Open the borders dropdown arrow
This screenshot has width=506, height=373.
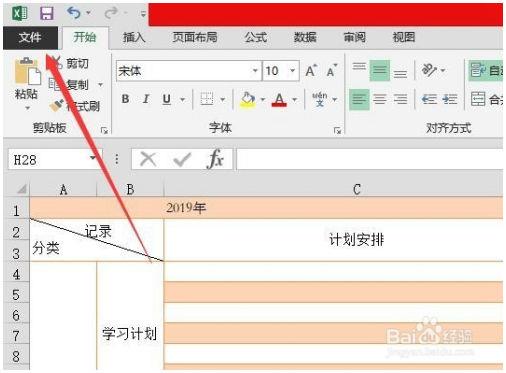pos(222,99)
